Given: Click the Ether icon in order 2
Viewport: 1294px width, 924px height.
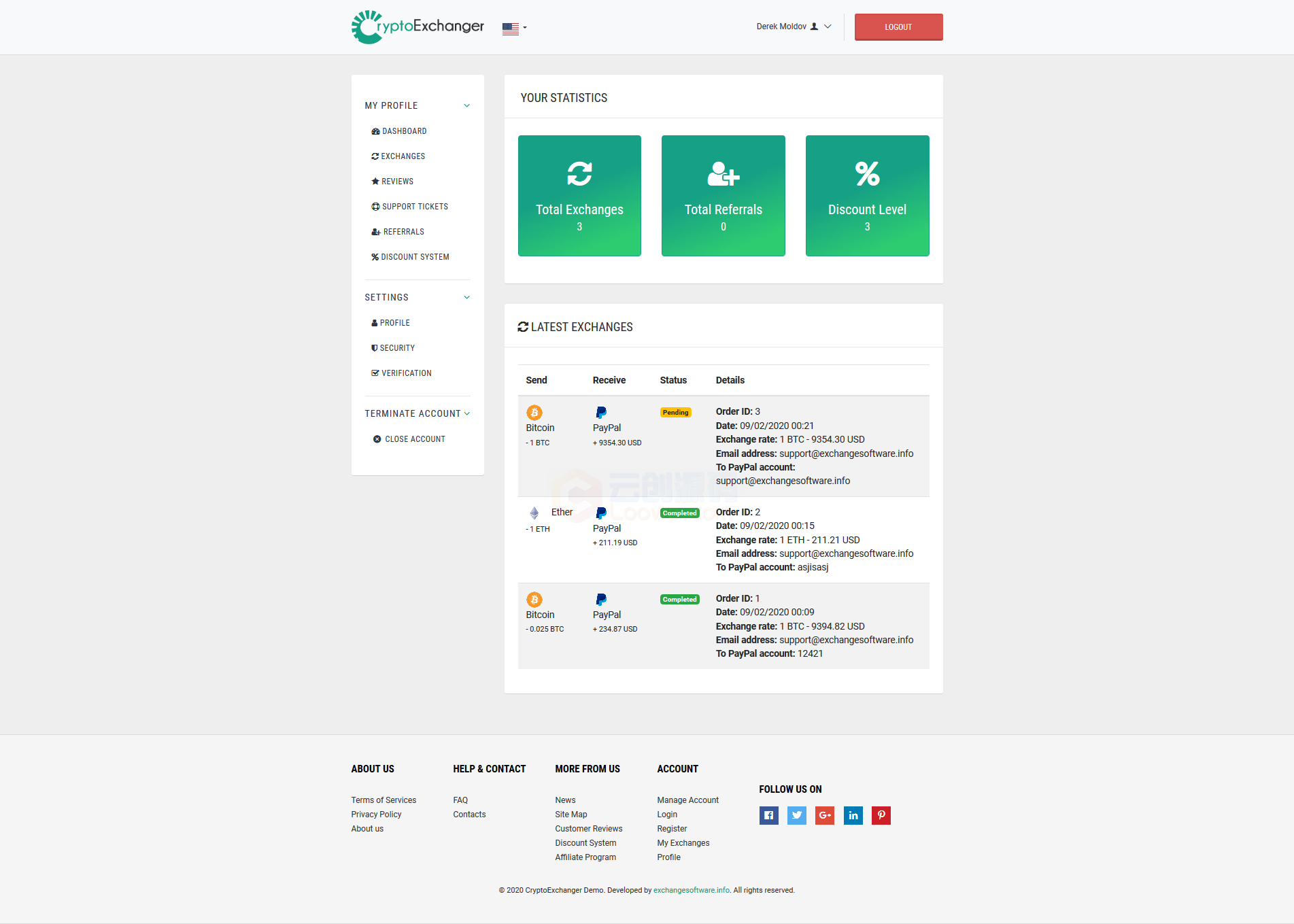Looking at the screenshot, I should (534, 513).
